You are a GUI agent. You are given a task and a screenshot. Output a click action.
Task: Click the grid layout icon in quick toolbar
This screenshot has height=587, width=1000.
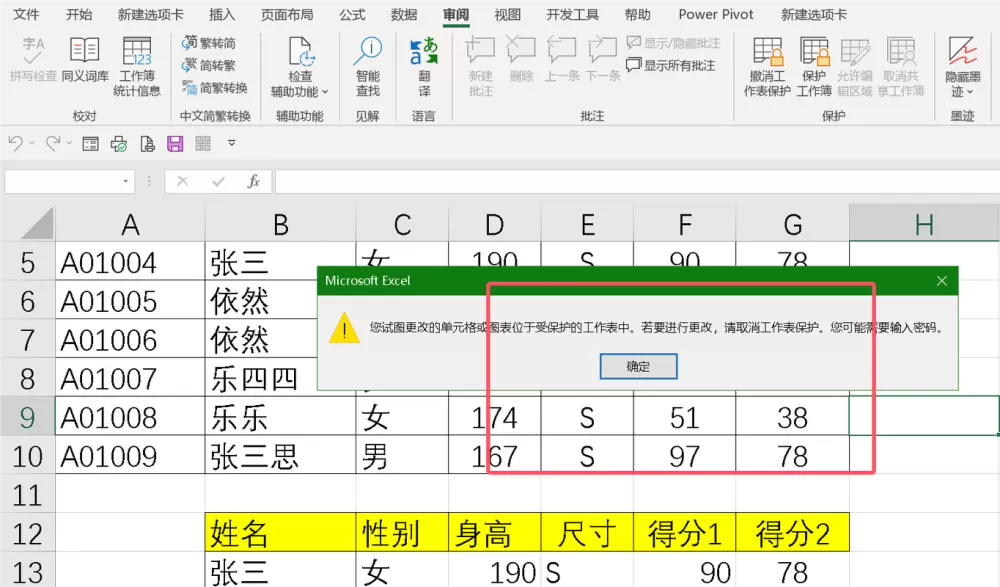point(203,144)
